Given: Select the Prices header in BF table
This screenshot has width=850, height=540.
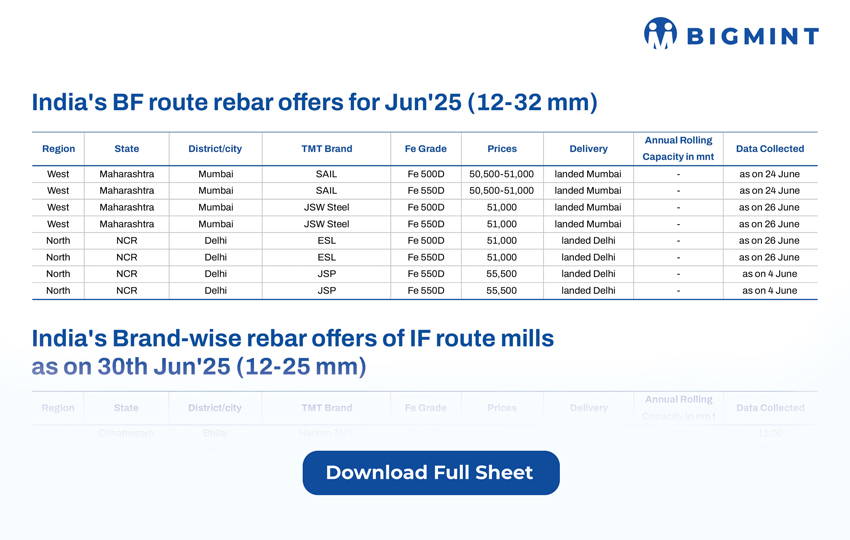Looking at the screenshot, I should (502, 149).
